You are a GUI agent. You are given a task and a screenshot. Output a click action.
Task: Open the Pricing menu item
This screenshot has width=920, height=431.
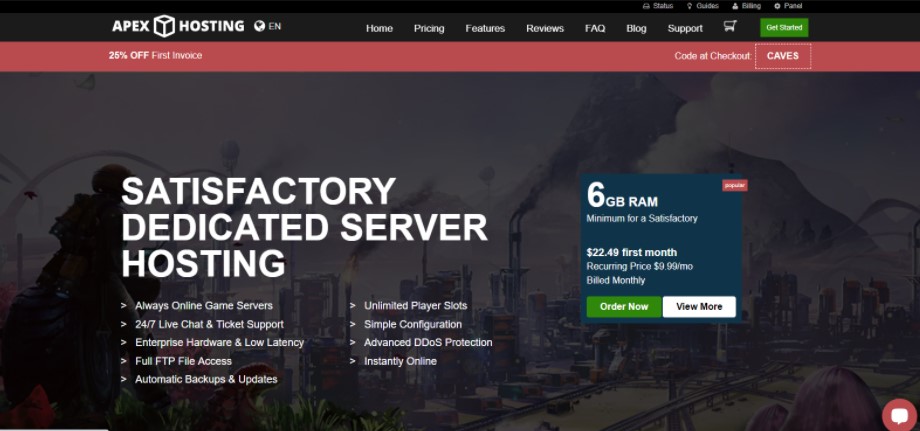pos(429,28)
